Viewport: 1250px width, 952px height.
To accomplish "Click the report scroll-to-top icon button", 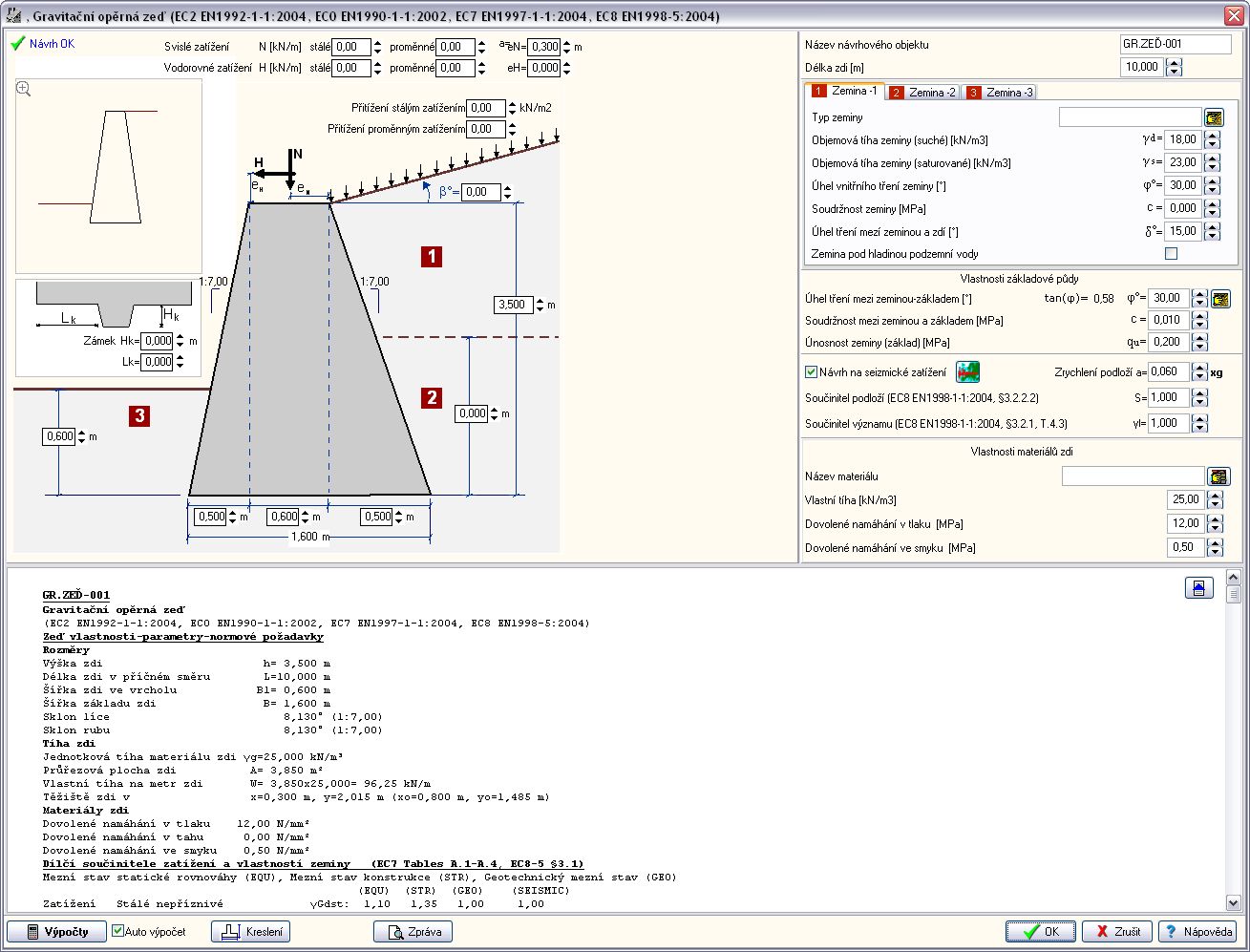I will 1198,587.
